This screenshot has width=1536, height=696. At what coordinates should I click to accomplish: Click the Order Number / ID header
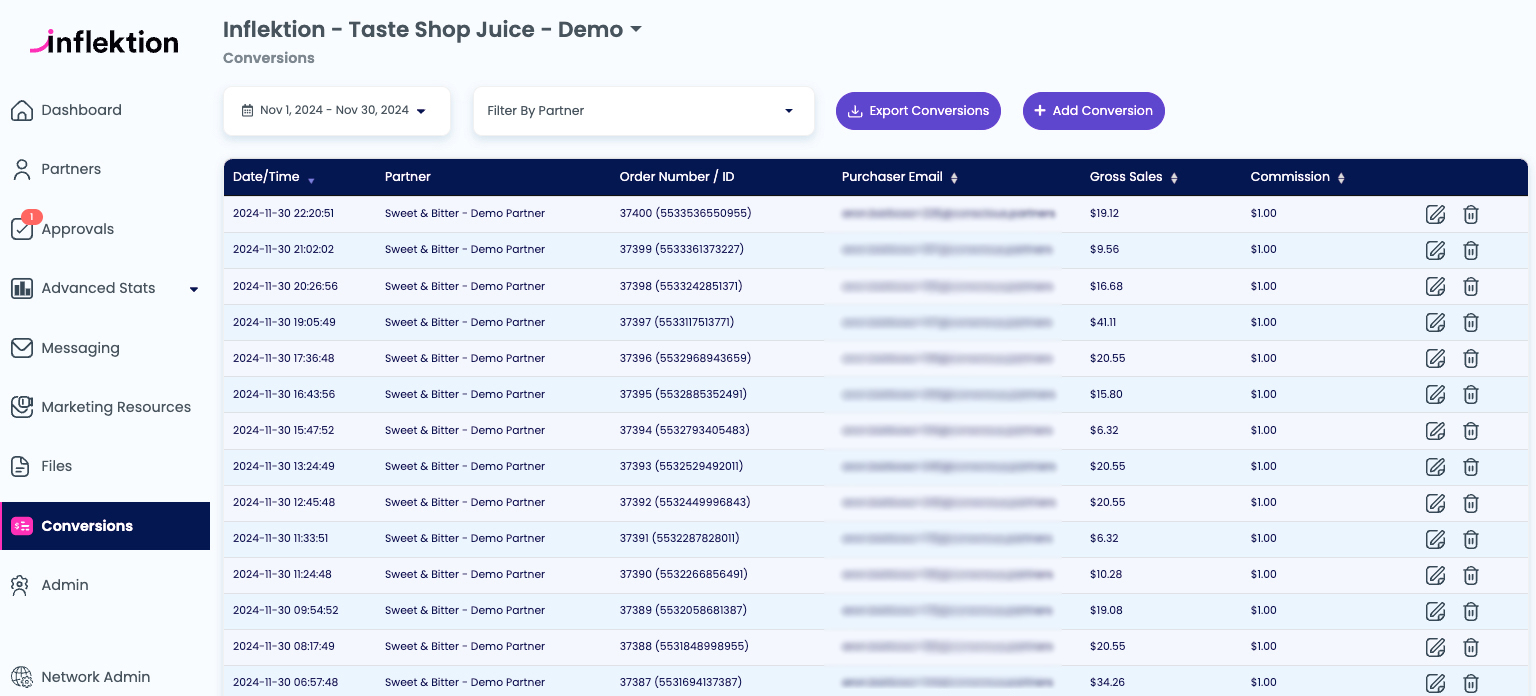(677, 177)
